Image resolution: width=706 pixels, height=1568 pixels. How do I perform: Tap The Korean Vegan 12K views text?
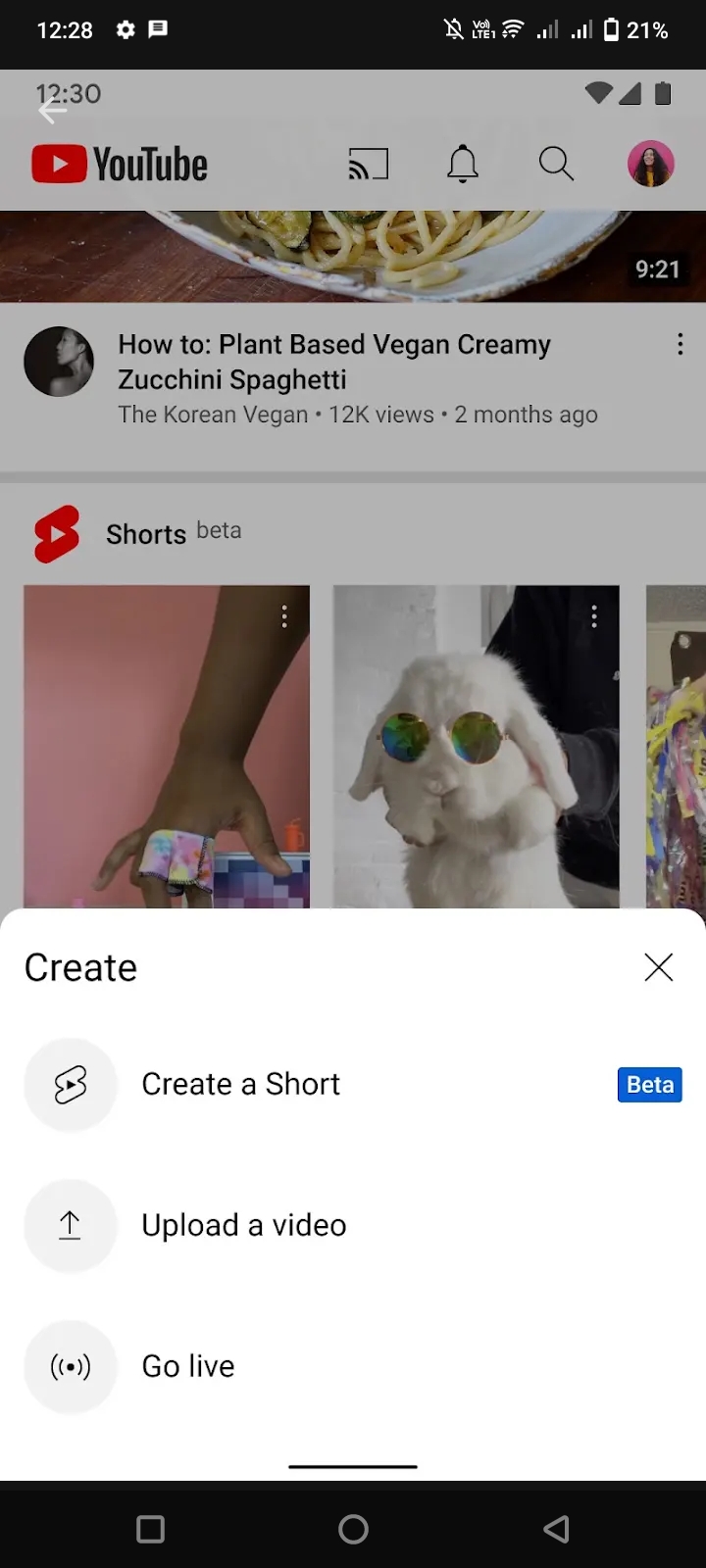[358, 415]
